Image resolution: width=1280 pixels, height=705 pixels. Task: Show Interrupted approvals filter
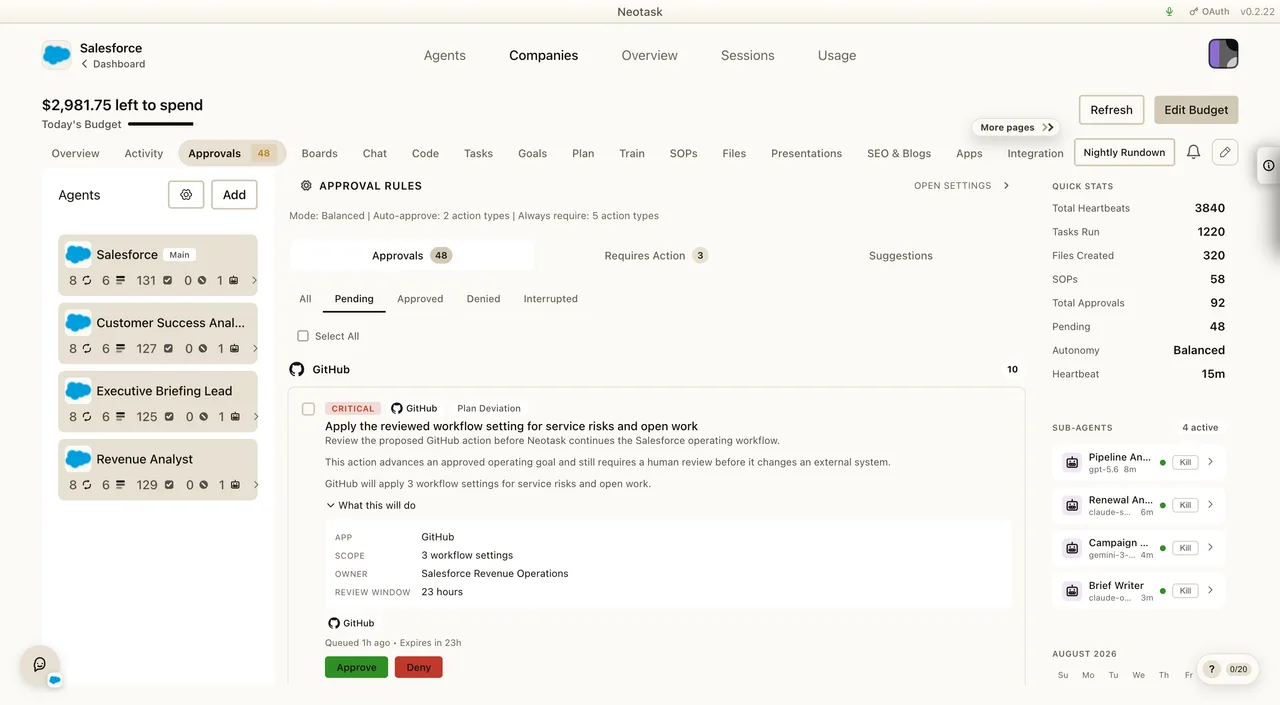tap(551, 299)
